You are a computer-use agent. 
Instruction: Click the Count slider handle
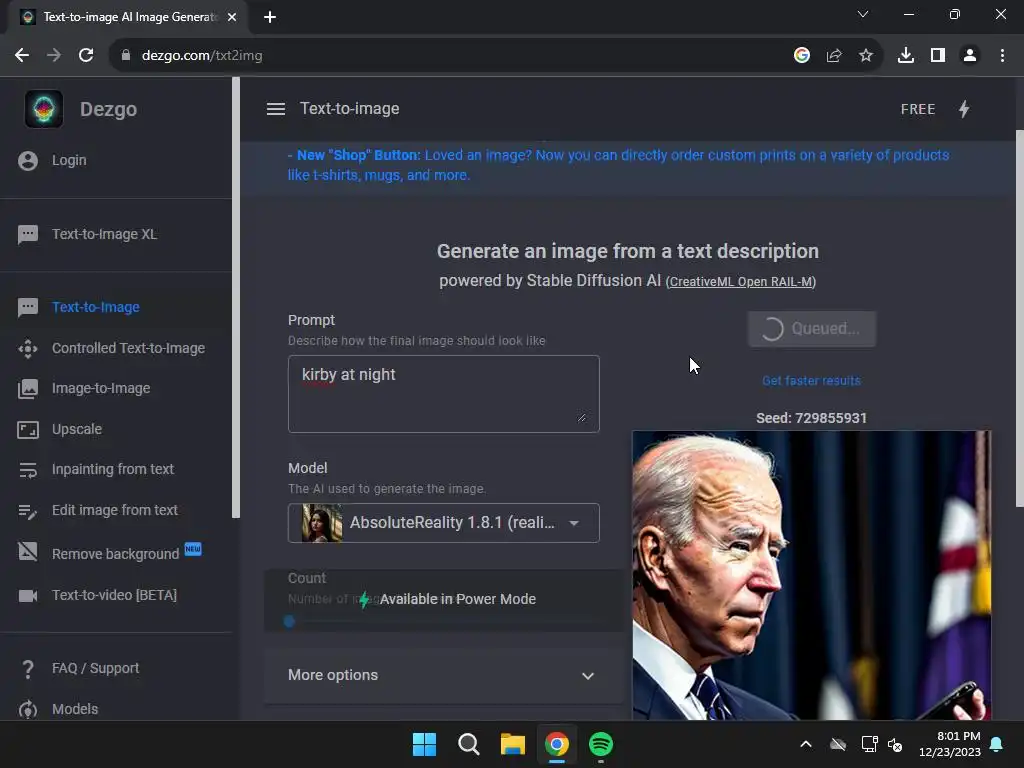tap(289, 622)
